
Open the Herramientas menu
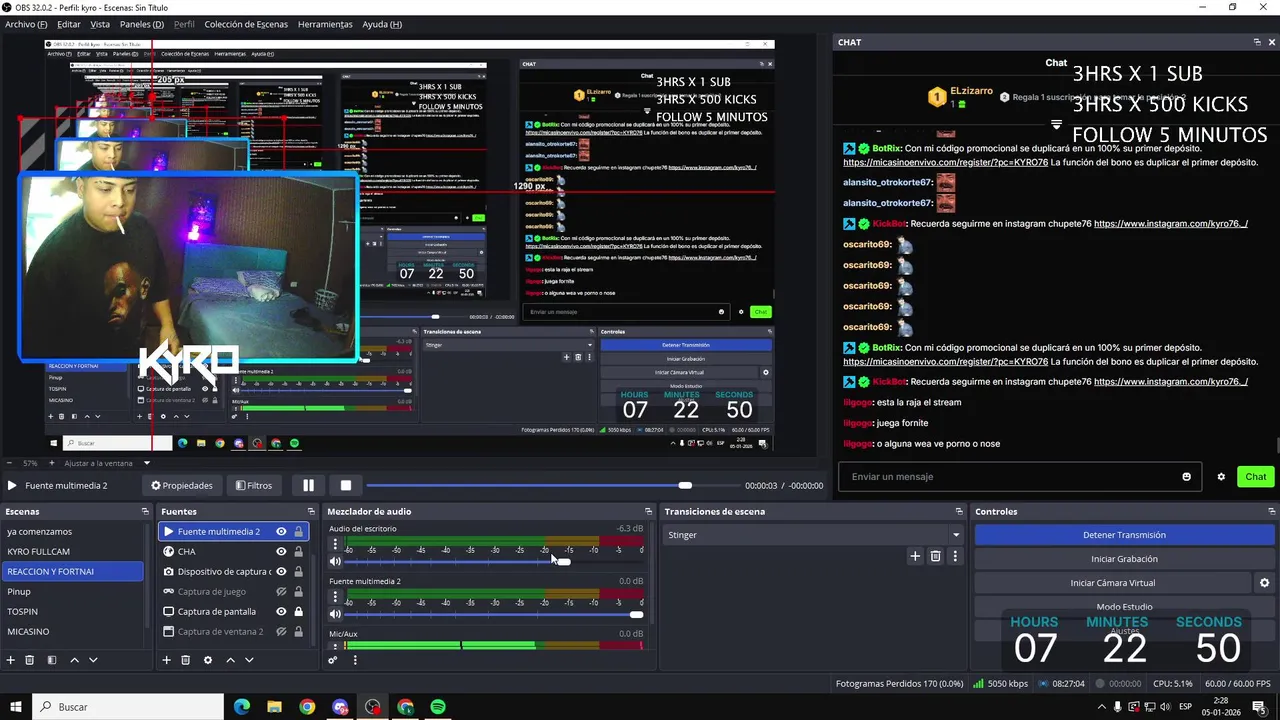pos(325,24)
